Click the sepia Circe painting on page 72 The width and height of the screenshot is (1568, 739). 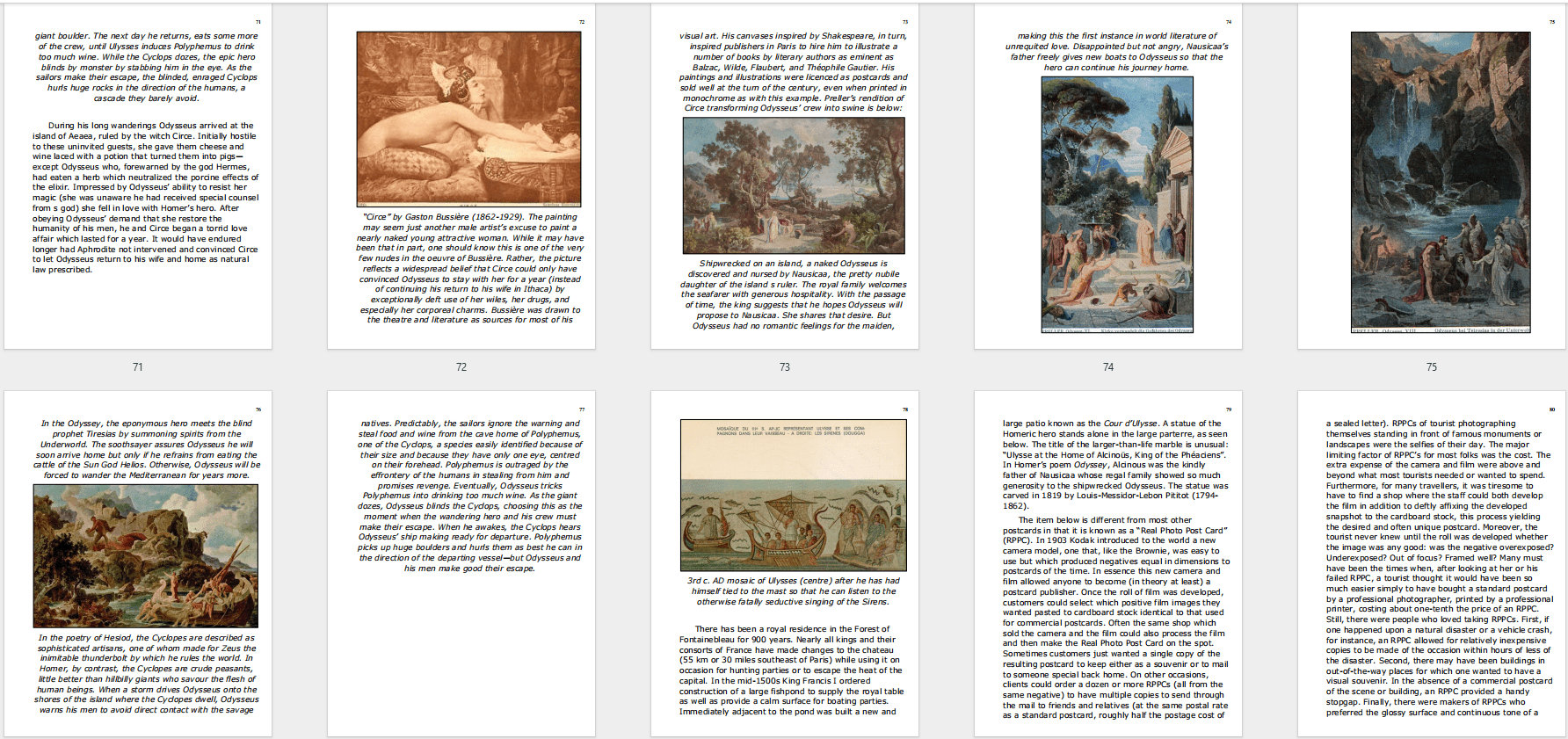(x=468, y=120)
